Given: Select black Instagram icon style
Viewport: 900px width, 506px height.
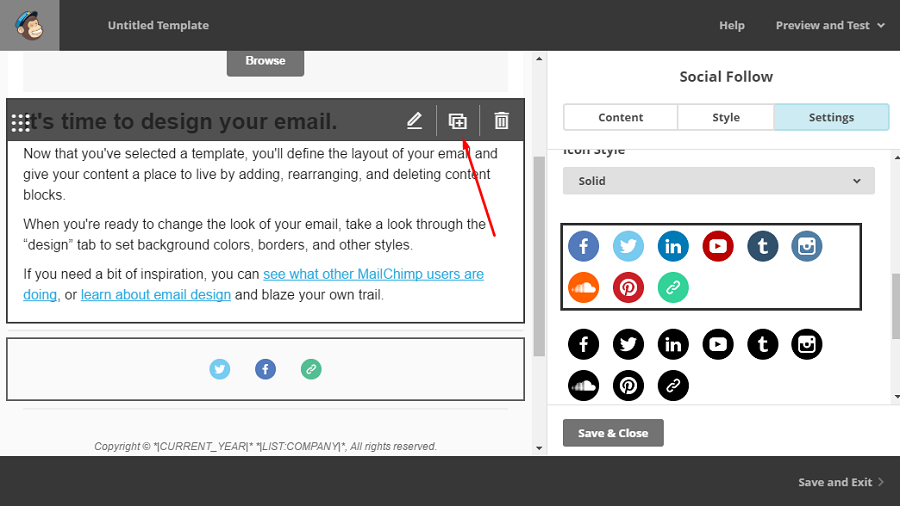Looking at the screenshot, I should point(806,344).
